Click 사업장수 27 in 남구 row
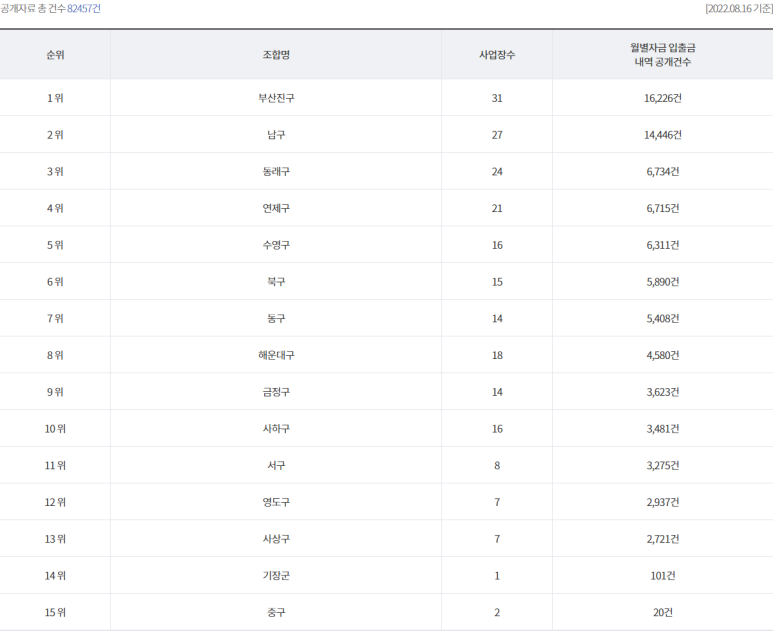Viewport: 773px width, 631px height. tap(497, 135)
